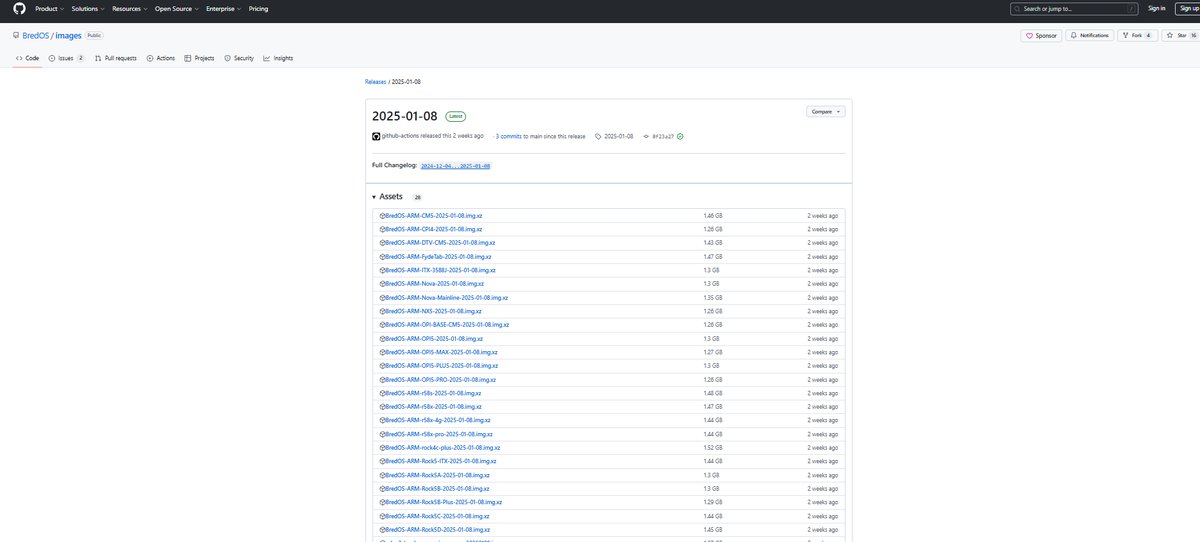Click package icon of BredOS-ARM-NX5 asset
The image size is (1200, 542).
pos(382,311)
